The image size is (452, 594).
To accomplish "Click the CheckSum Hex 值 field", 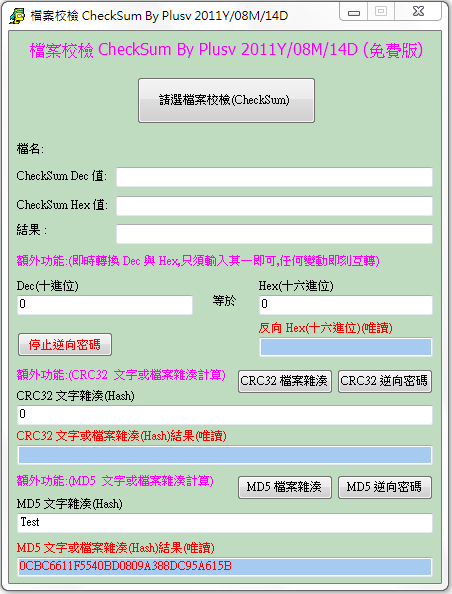I will pos(274,206).
